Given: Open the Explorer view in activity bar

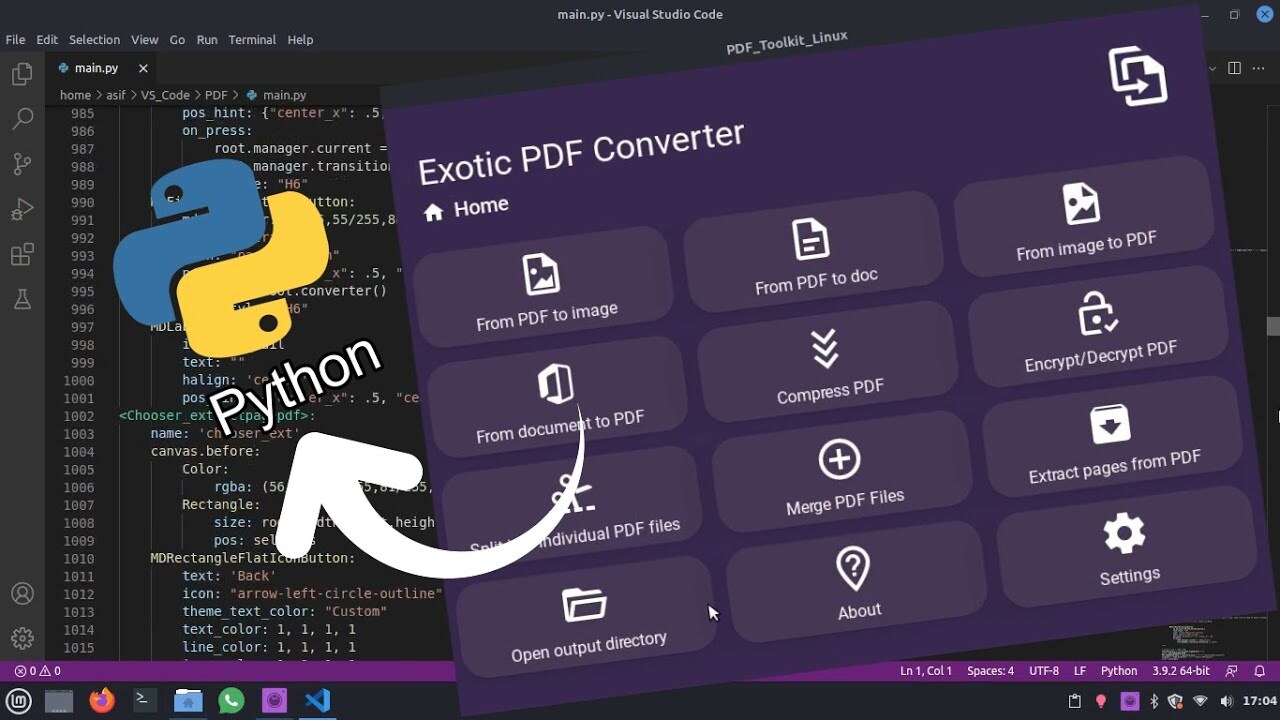Looking at the screenshot, I should coord(22,74).
